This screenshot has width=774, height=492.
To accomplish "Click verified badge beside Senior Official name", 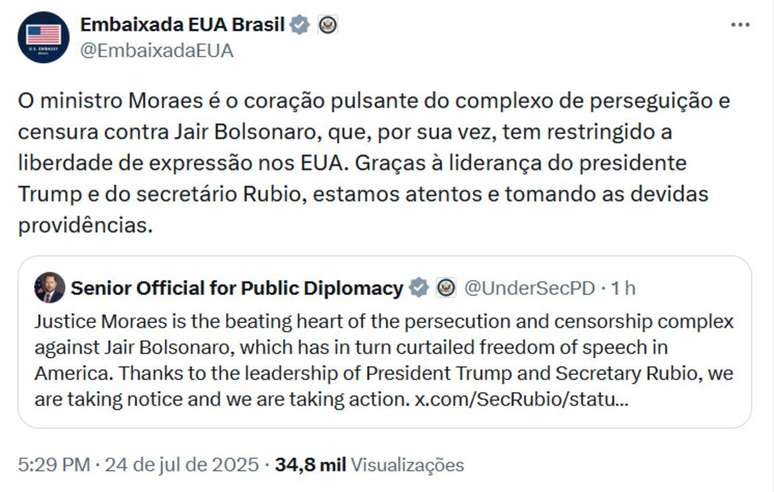I will click(418, 289).
